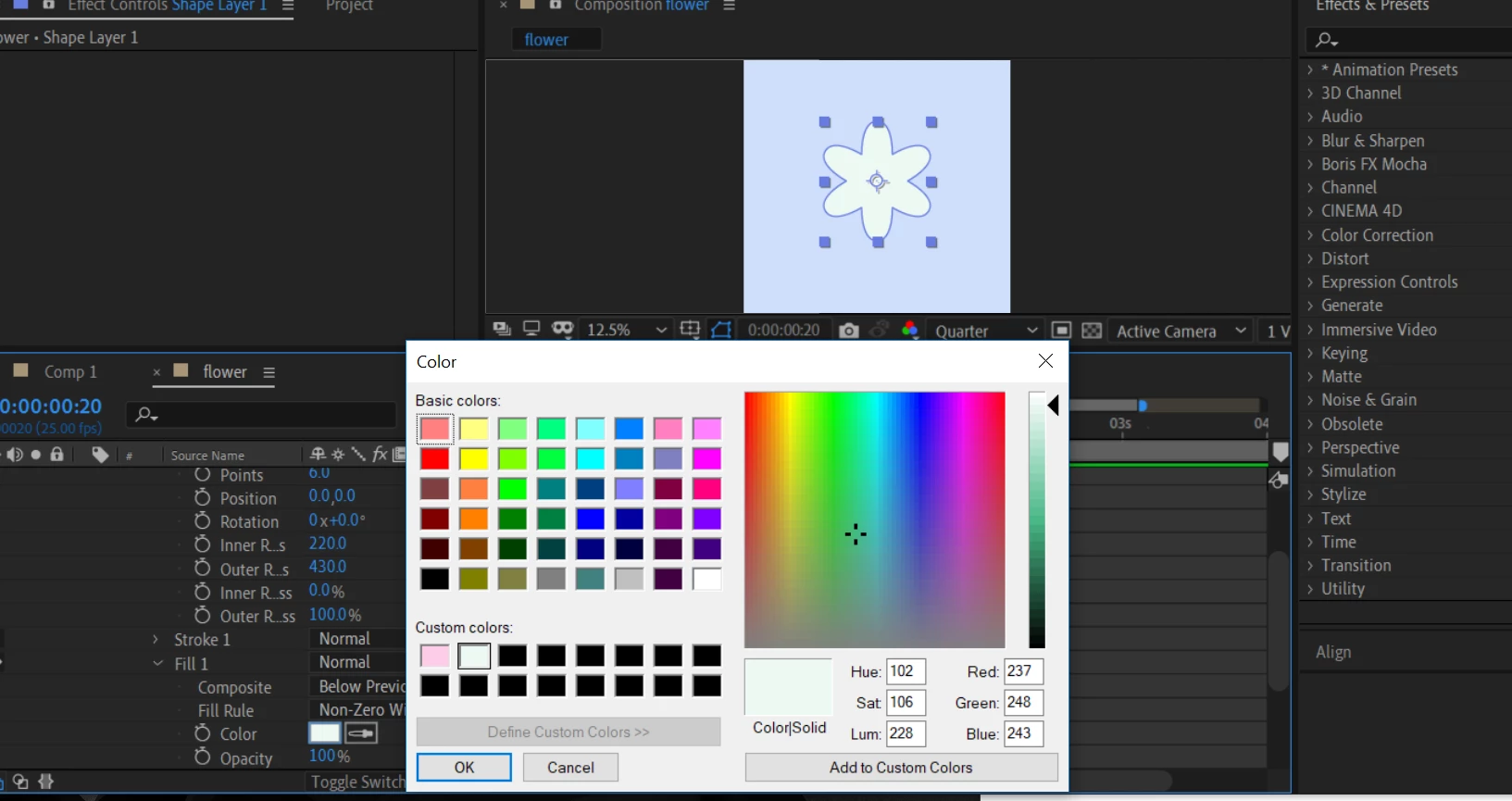Click the Toggle Switches button
This screenshot has height=801, width=1512.
[x=357, y=782]
